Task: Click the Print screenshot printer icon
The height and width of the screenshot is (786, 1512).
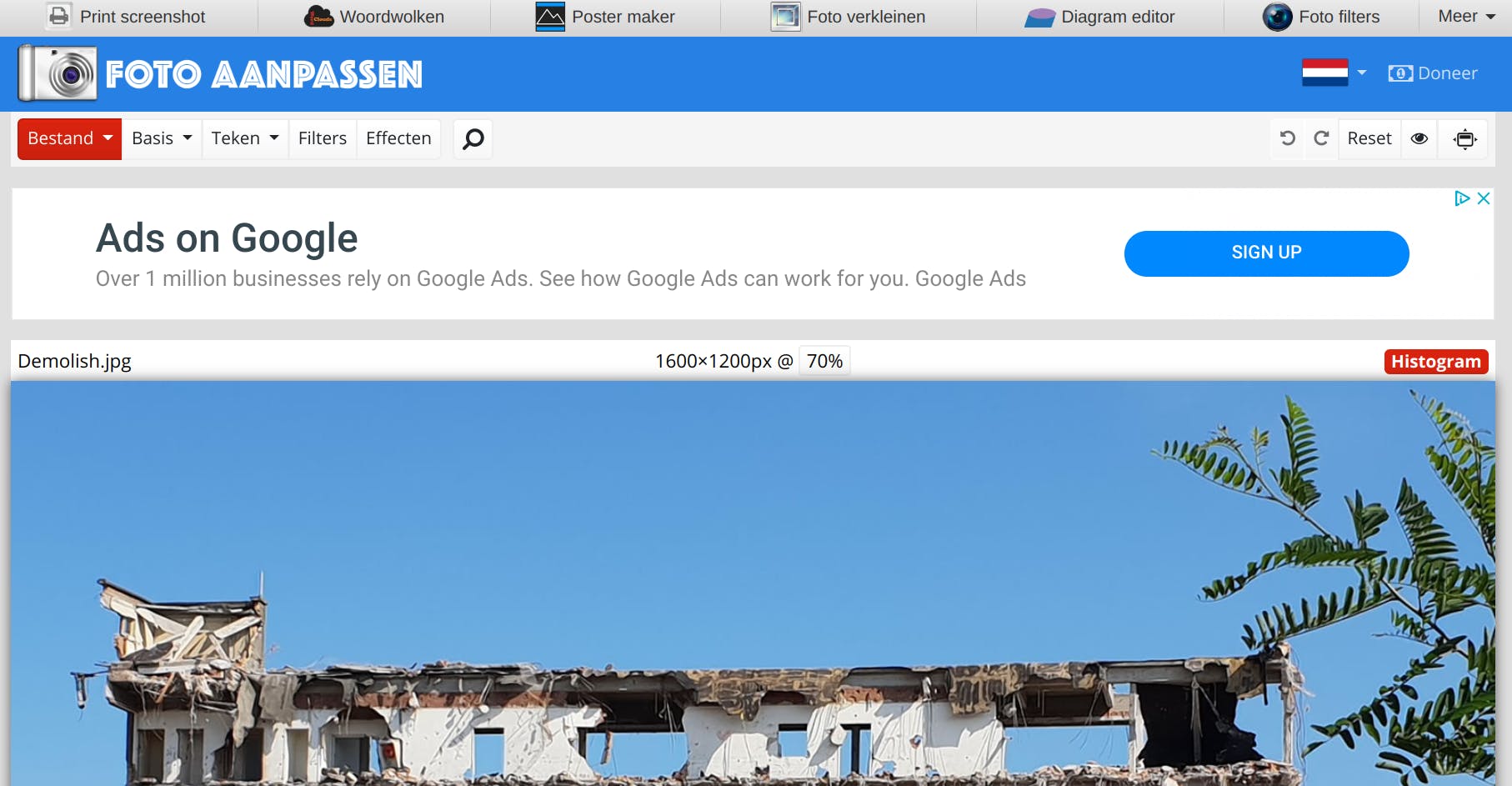Action: pyautogui.click(x=58, y=16)
